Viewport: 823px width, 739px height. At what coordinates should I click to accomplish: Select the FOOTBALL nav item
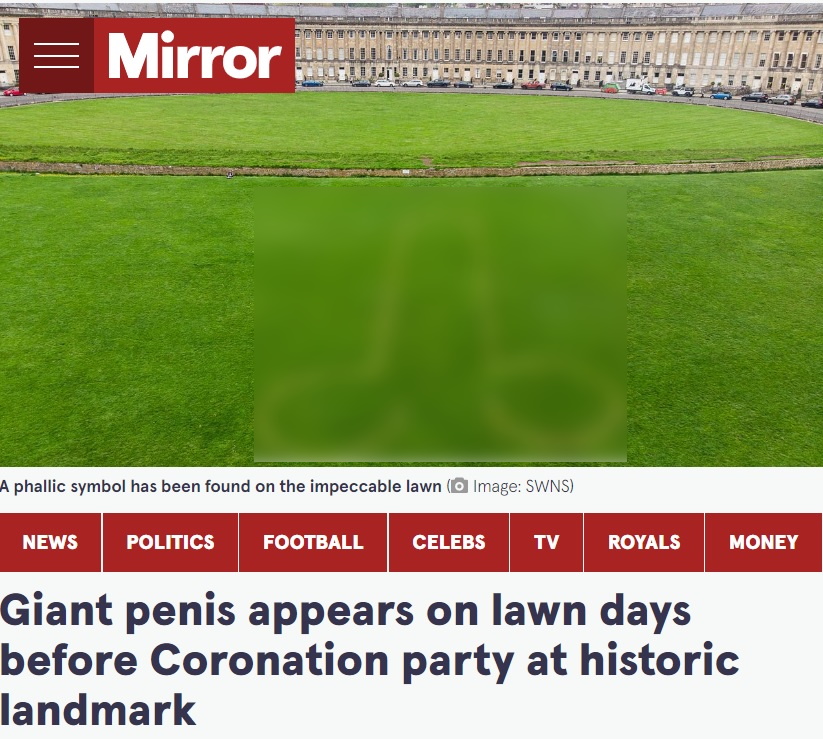click(313, 542)
